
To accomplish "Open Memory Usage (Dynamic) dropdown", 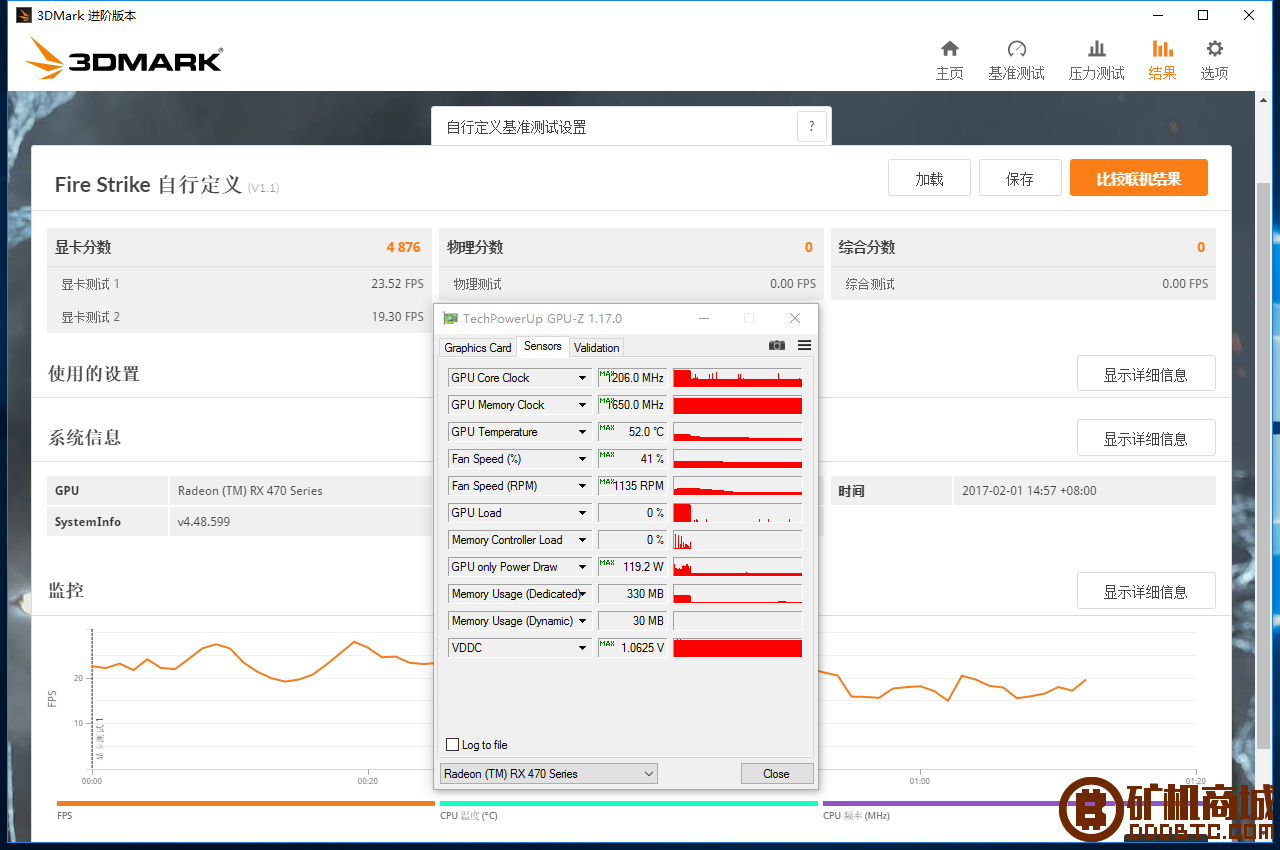I will pos(583,621).
